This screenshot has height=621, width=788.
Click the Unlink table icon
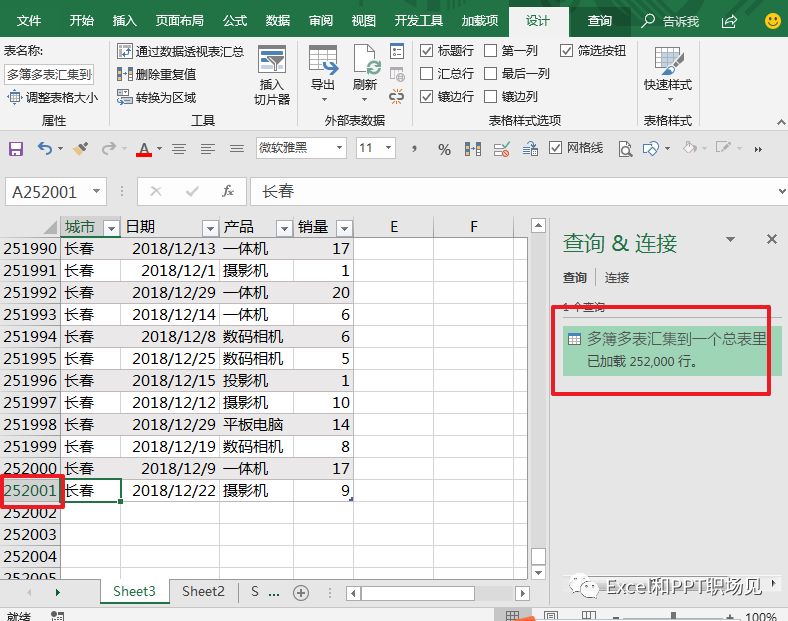pyautogui.click(x=397, y=96)
